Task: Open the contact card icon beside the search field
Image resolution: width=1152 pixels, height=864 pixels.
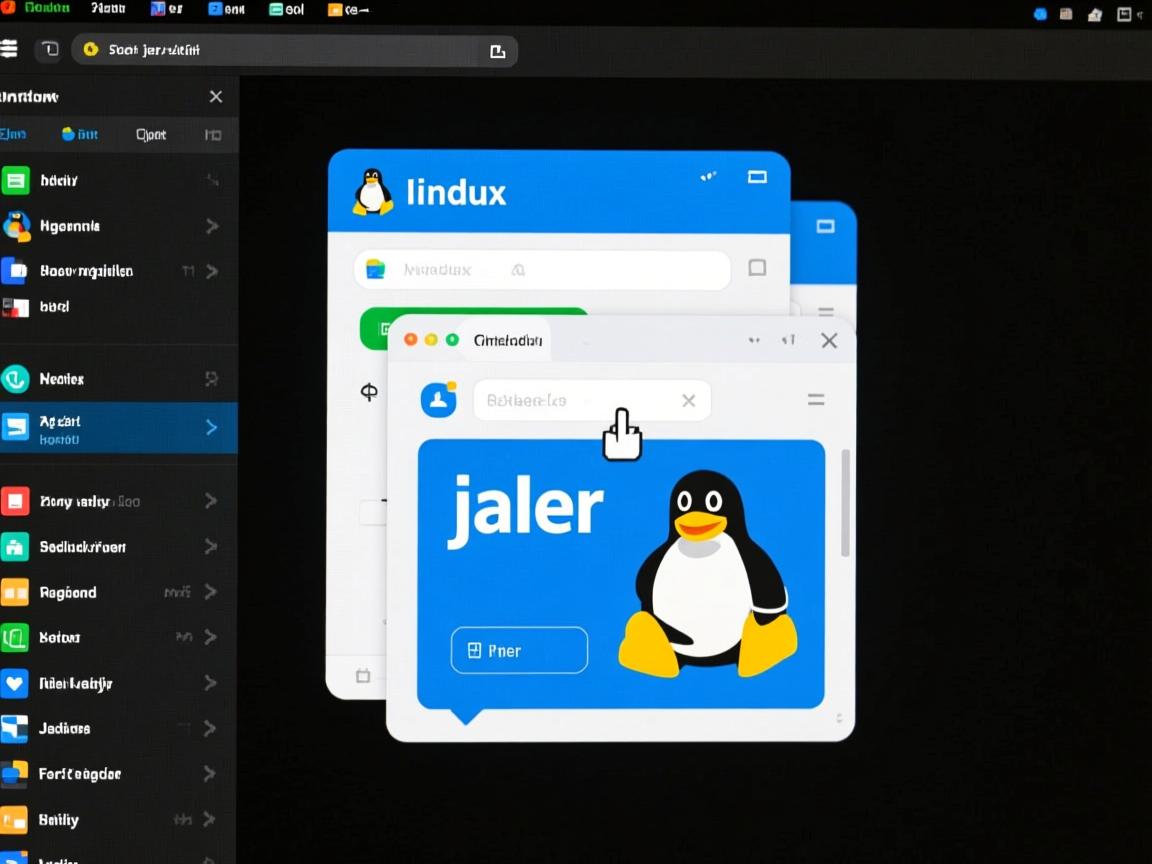Action: tap(757, 268)
